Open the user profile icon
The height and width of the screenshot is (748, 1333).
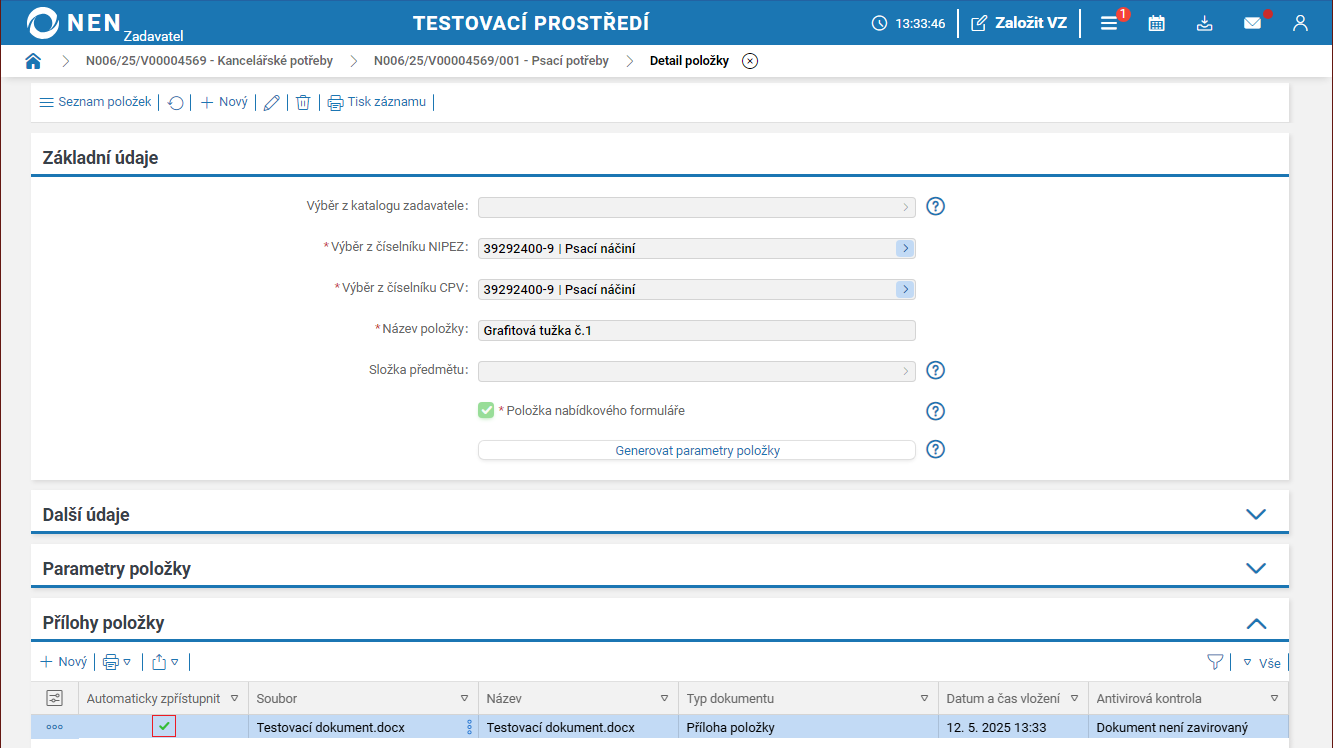pos(1300,23)
